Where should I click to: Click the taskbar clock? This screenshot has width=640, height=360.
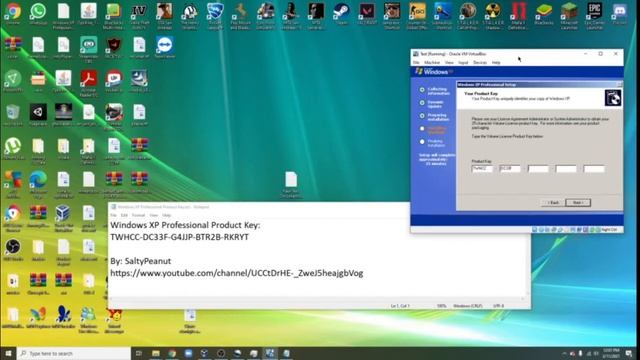[x=611, y=353]
